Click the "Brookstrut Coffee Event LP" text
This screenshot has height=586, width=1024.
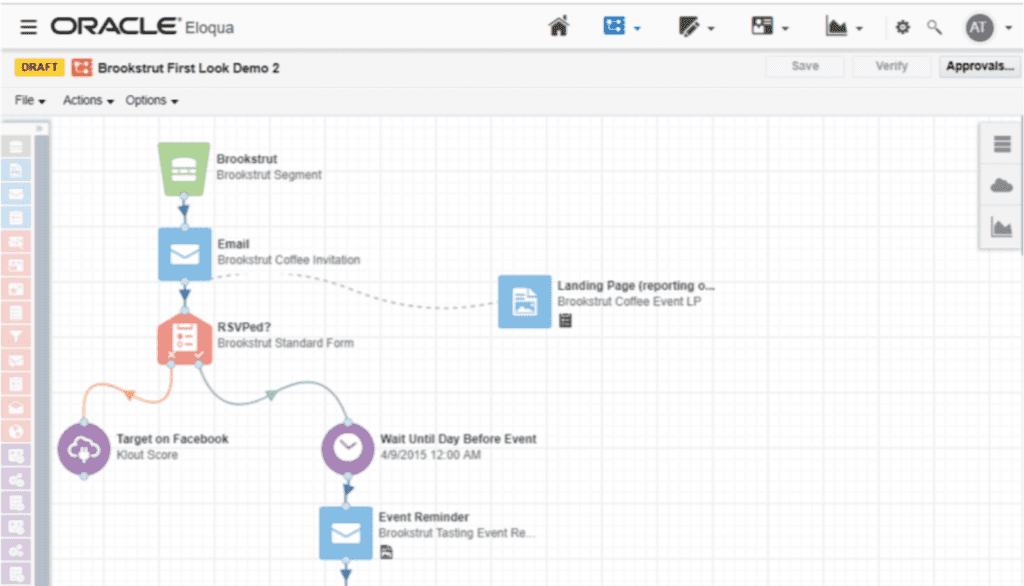pyautogui.click(x=629, y=302)
